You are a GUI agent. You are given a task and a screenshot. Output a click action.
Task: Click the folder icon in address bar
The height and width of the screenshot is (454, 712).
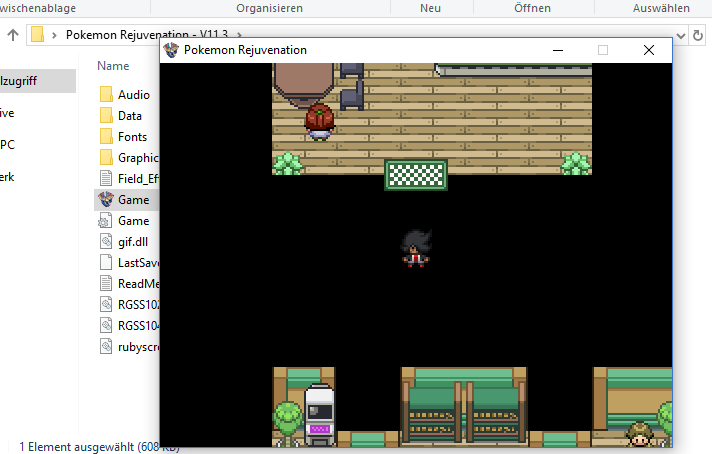(x=38, y=35)
